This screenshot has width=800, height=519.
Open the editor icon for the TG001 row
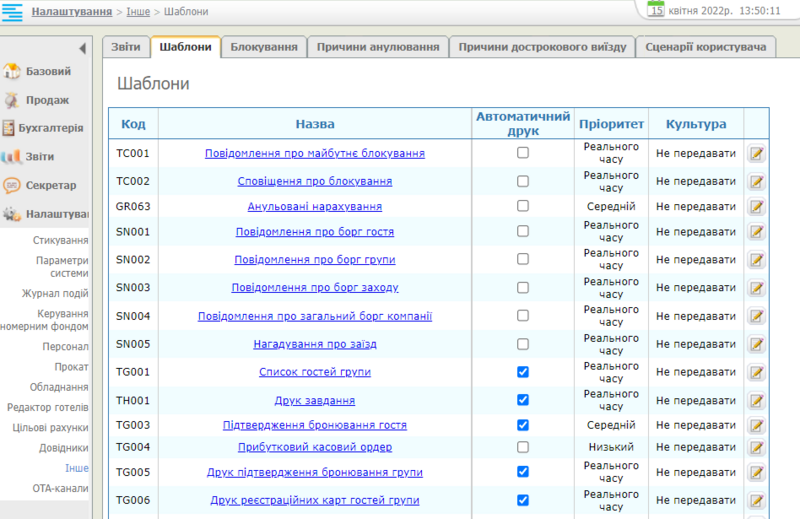(x=756, y=373)
